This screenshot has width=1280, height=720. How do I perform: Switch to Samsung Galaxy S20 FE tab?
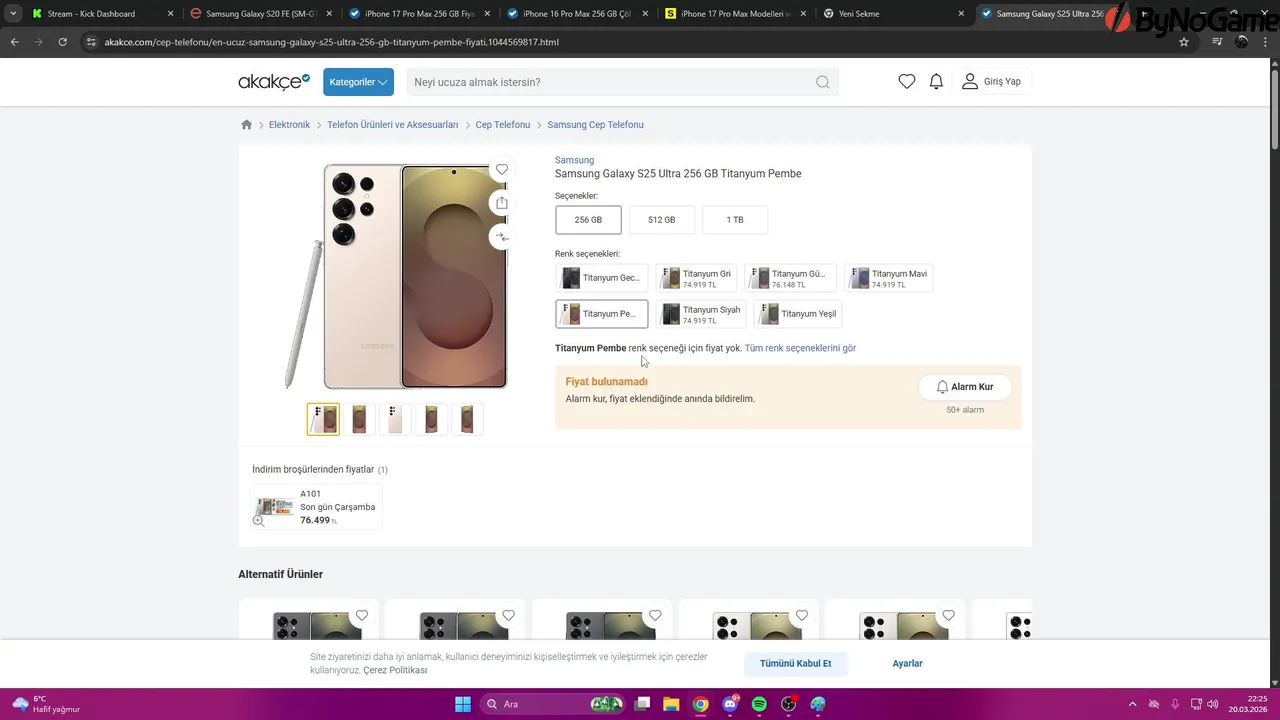point(261,14)
